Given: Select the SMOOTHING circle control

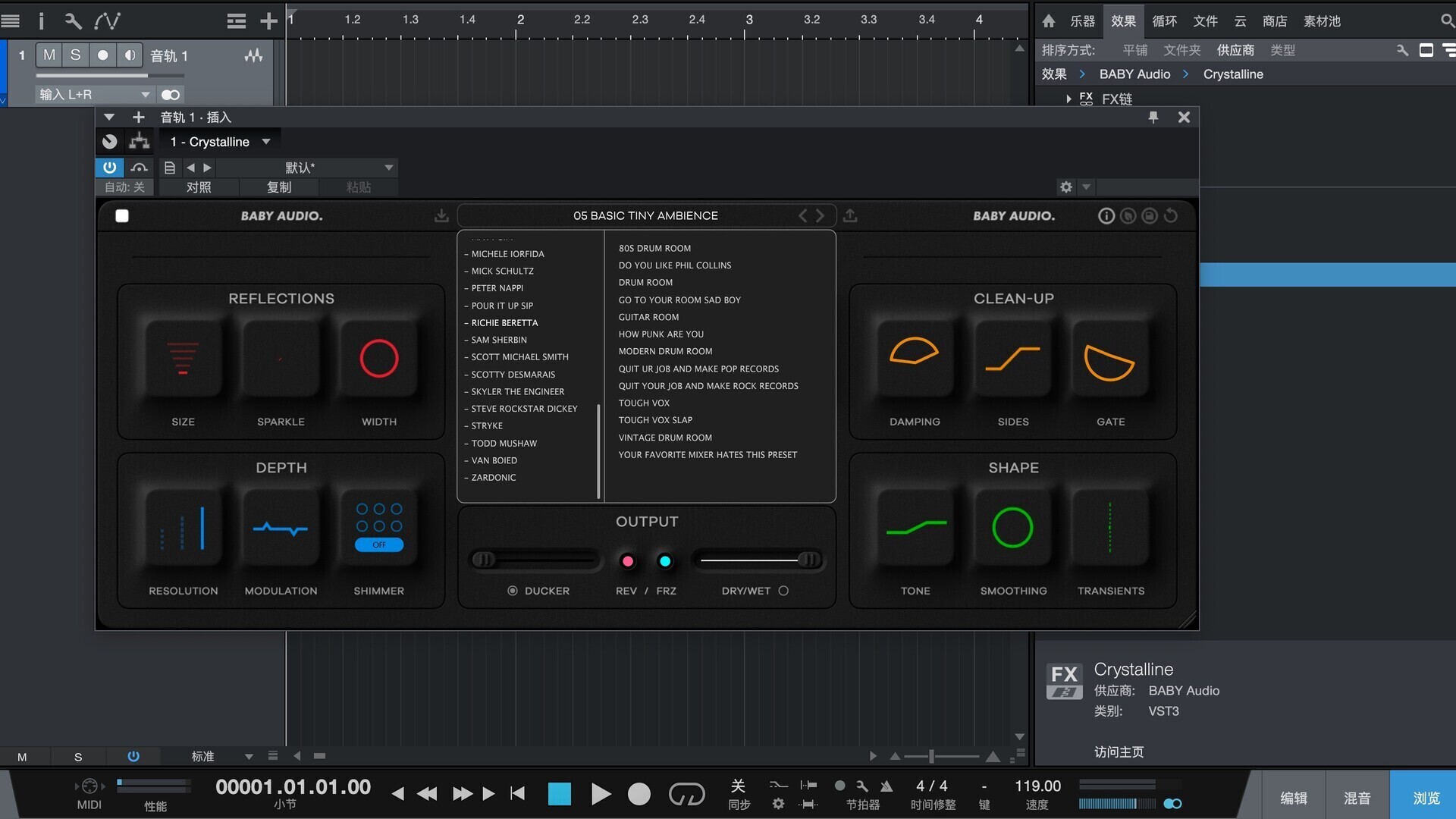Looking at the screenshot, I should 1013,528.
